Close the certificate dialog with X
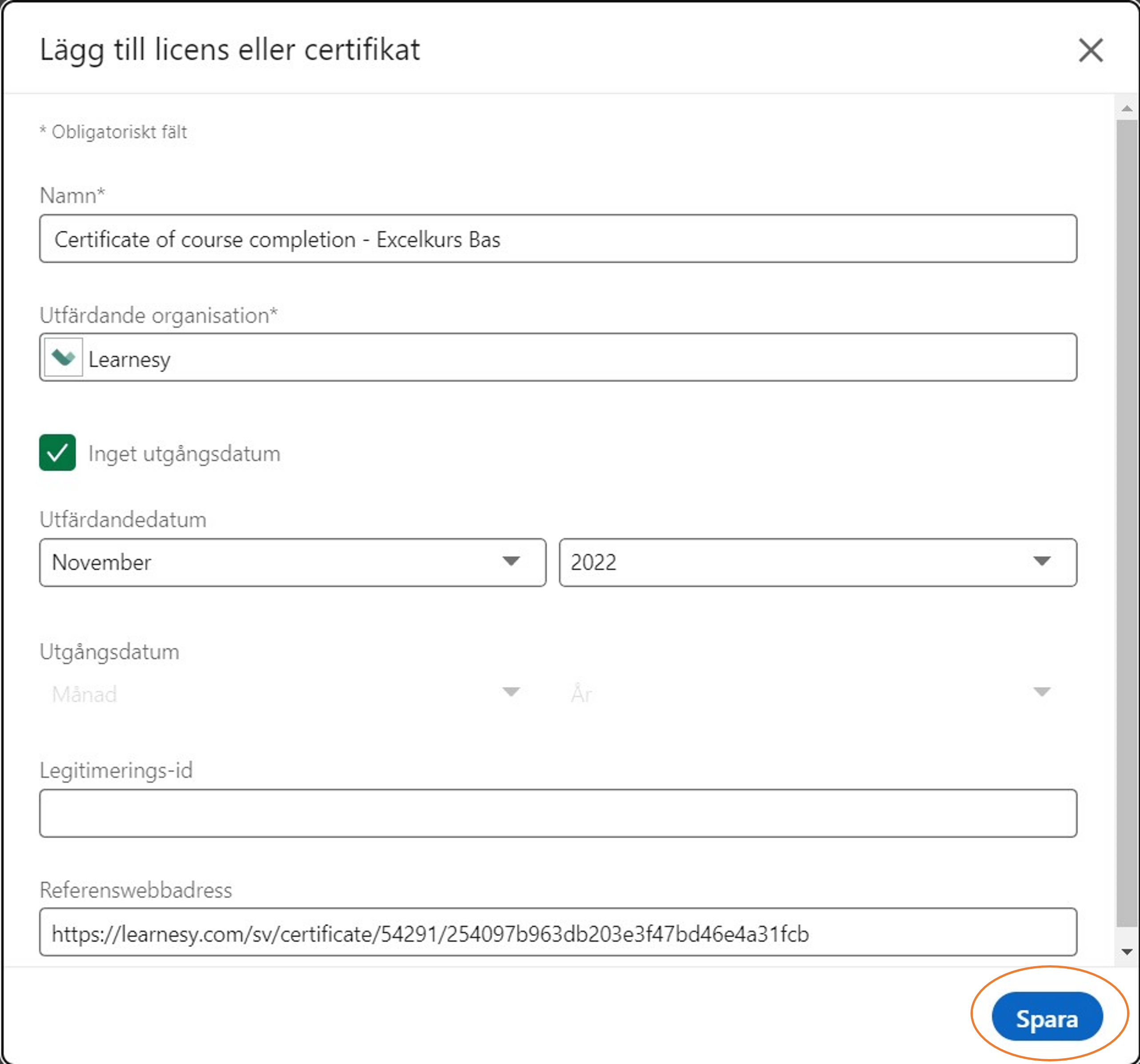The width and height of the screenshot is (1140, 1064). 1090,50
